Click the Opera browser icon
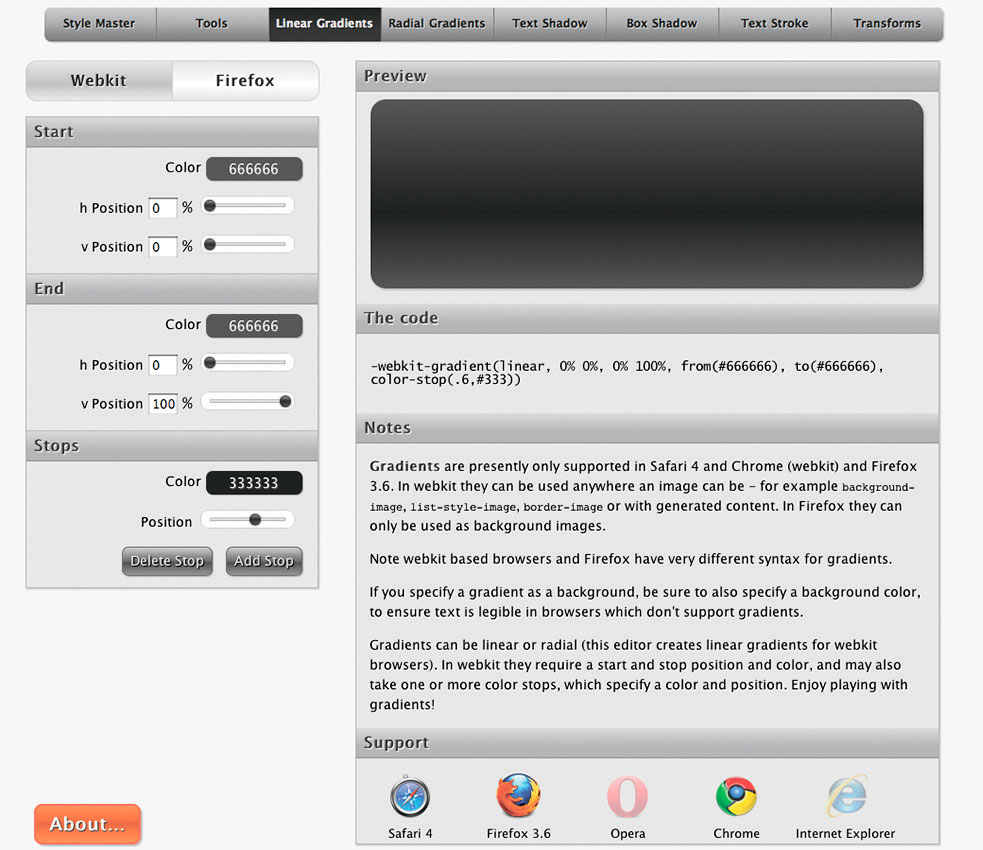This screenshot has height=850, width=983. click(628, 796)
